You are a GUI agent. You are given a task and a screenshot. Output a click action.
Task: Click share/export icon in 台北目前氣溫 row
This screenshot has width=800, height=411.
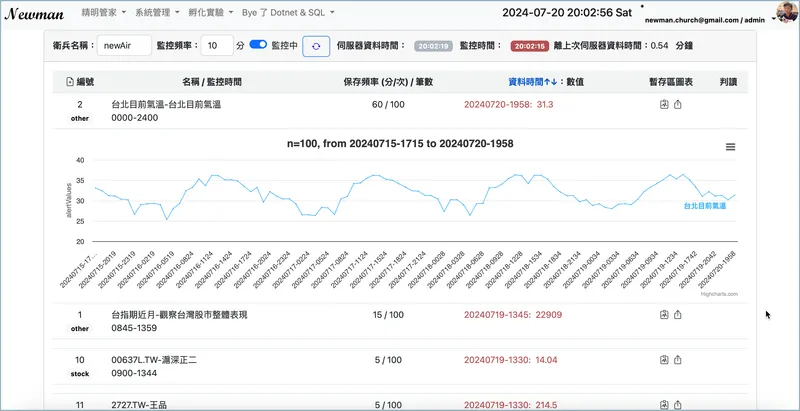(678, 105)
